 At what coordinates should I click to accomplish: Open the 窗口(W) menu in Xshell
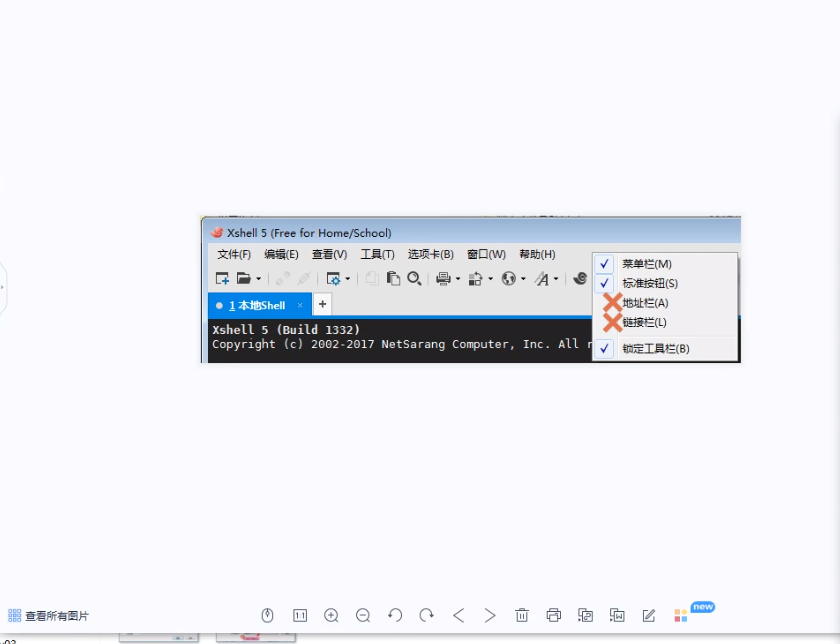click(x=486, y=254)
